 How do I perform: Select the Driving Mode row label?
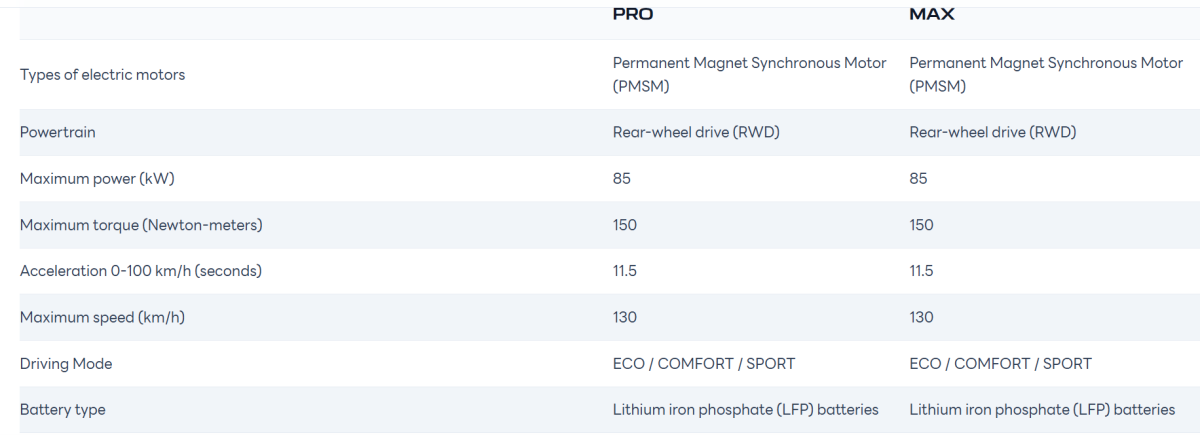point(66,364)
